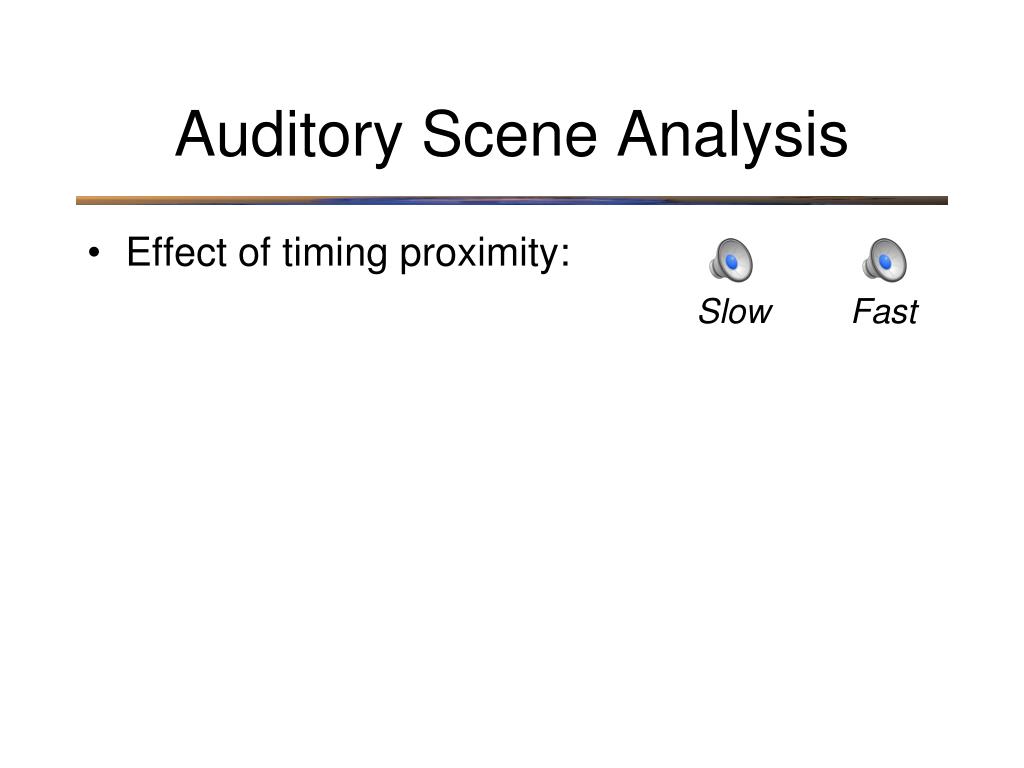Click the word "proximity:" in bullet
This screenshot has width=1024, height=768.
click(x=485, y=253)
